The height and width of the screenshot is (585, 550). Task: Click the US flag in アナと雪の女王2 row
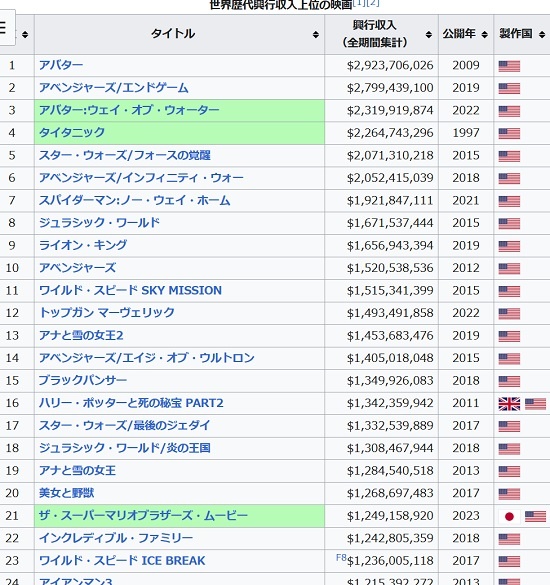pos(509,337)
